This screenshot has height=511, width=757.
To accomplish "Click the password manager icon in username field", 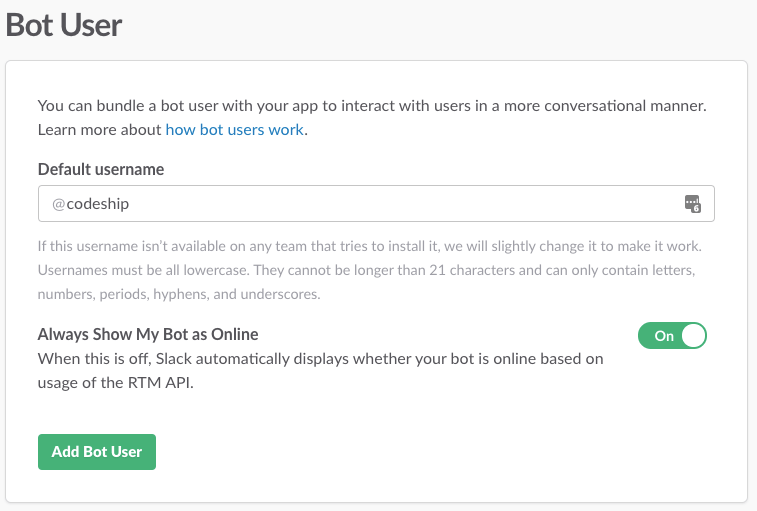I will [x=692, y=203].
